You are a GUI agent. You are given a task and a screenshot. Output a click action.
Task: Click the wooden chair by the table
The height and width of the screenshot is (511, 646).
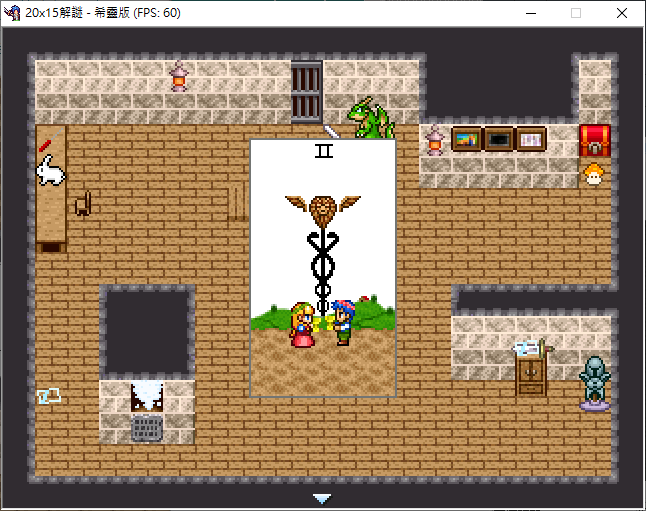pyautogui.click(x=82, y=203)
